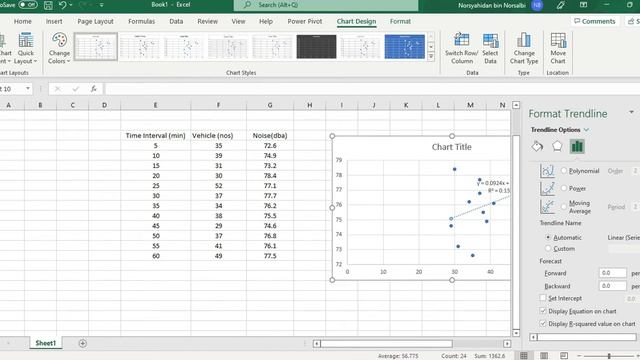Switch to the Format tab
The width and height of the screenshot is (640, 360).
click(400, 21)
